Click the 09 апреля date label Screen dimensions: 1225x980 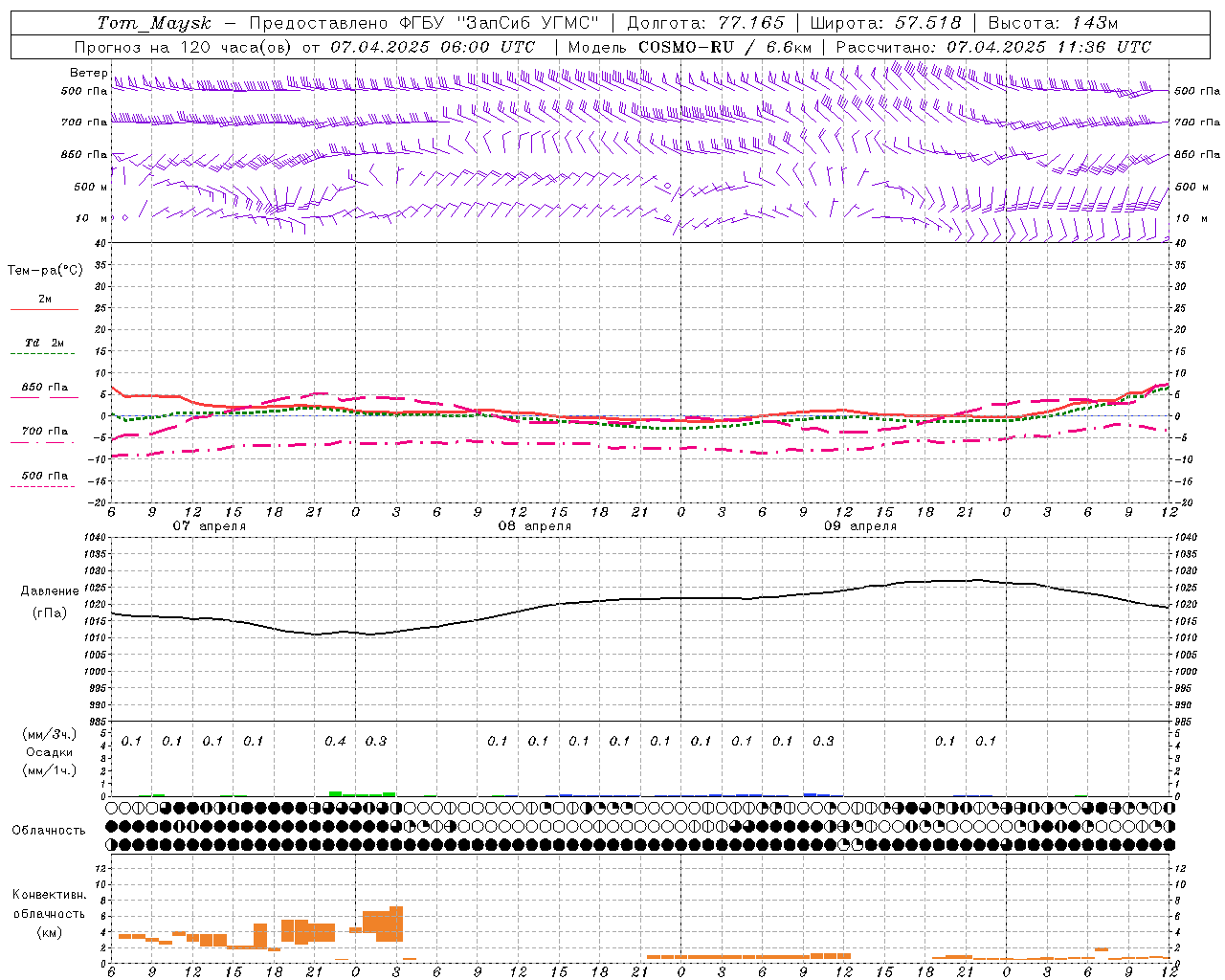pos(859,526)
